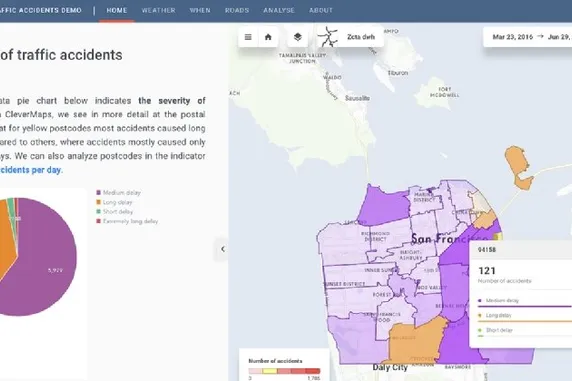Open the ABOUT tab

point(321,11)
